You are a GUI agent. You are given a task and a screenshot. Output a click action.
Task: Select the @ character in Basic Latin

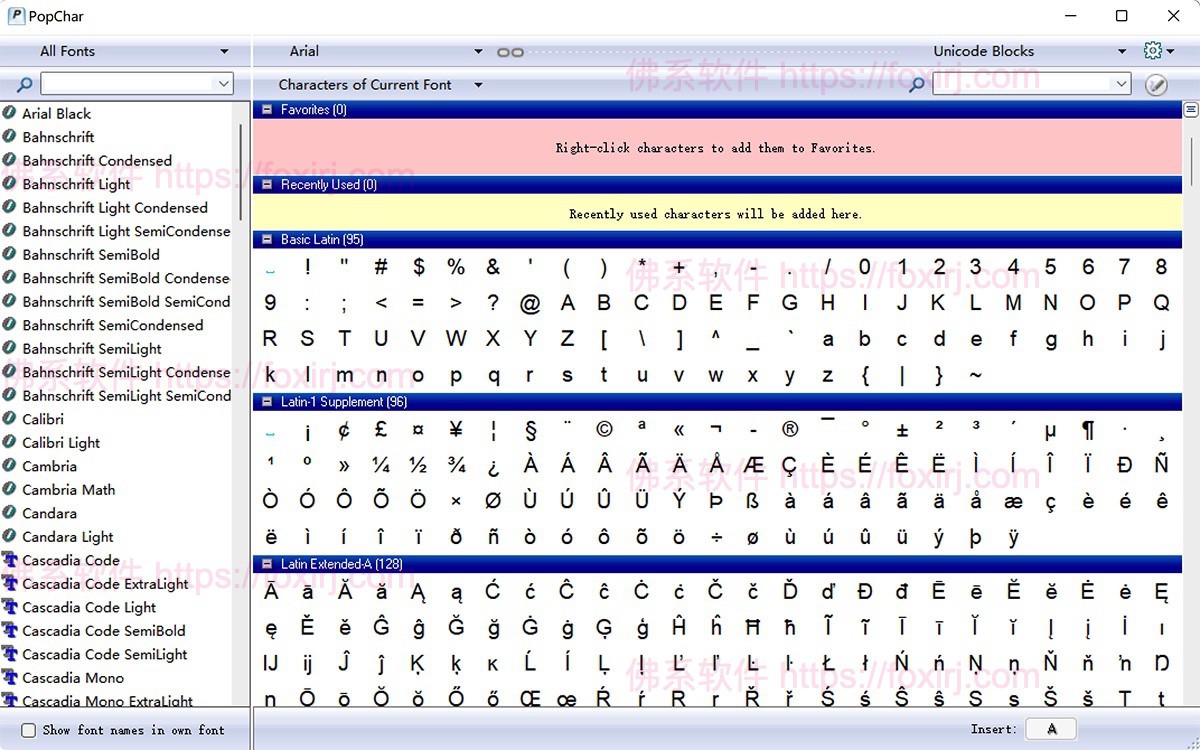click(530, 302)
